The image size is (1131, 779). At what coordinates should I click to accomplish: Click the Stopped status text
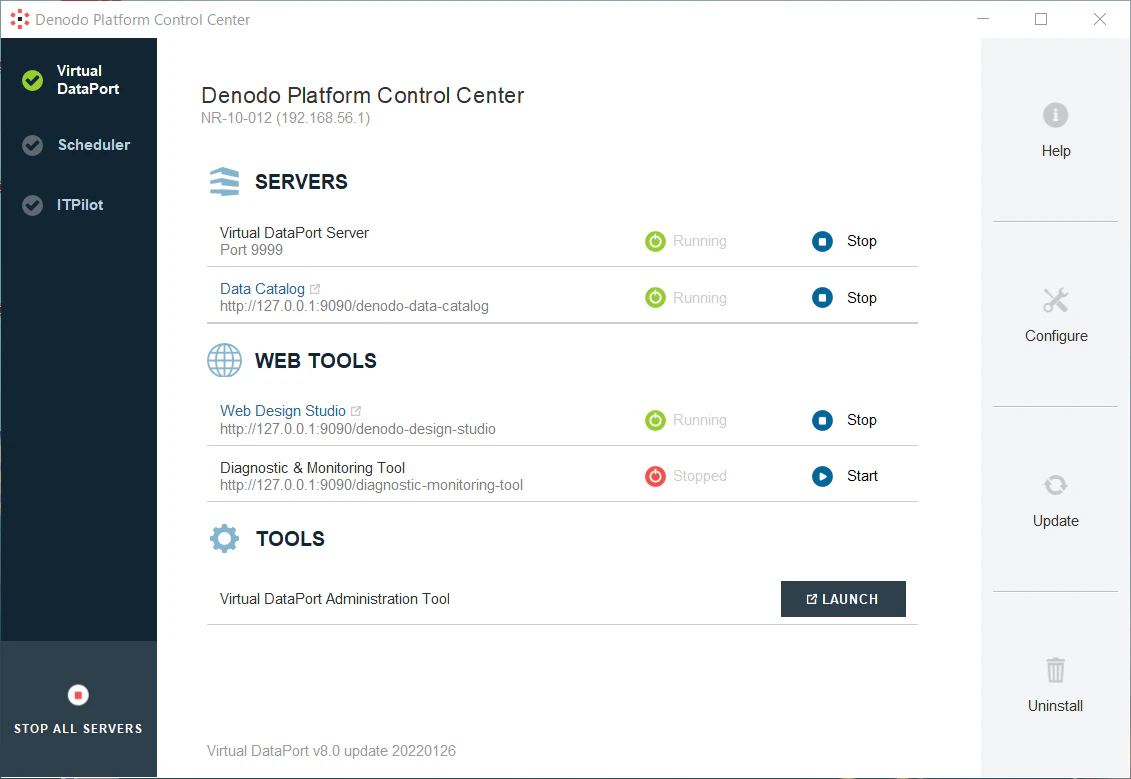coord(700,476)
